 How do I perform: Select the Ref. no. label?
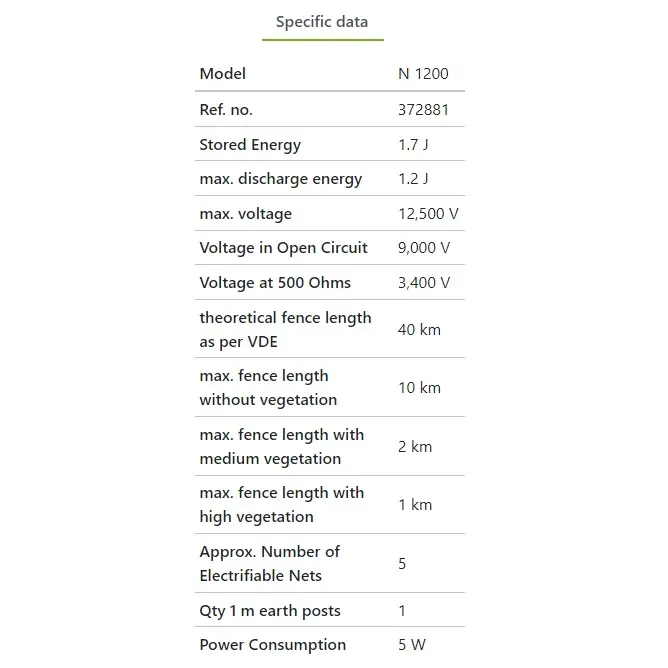tap(226, 110)
